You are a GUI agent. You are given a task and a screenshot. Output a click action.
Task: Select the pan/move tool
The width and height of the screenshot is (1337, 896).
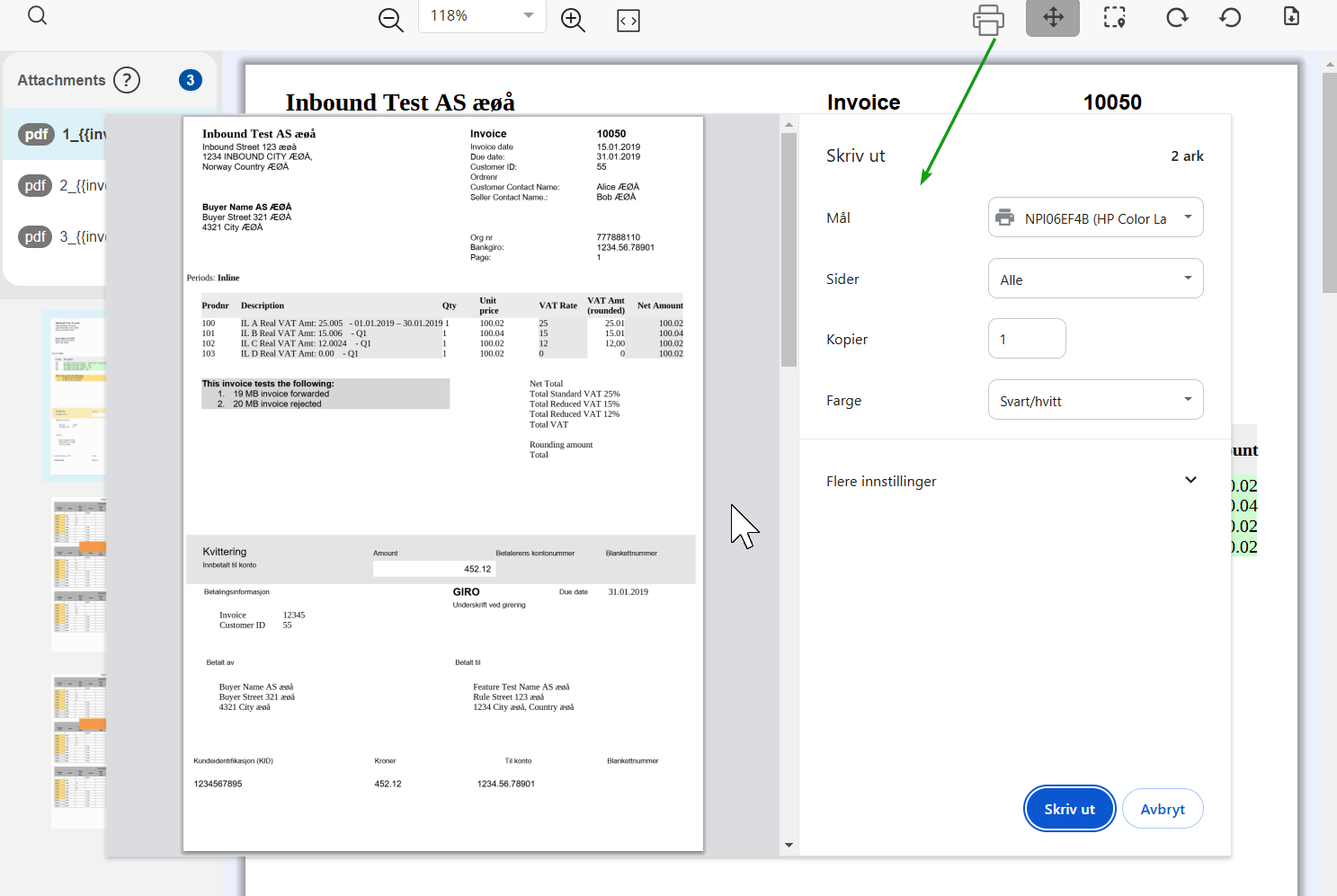coord(1052,18)
